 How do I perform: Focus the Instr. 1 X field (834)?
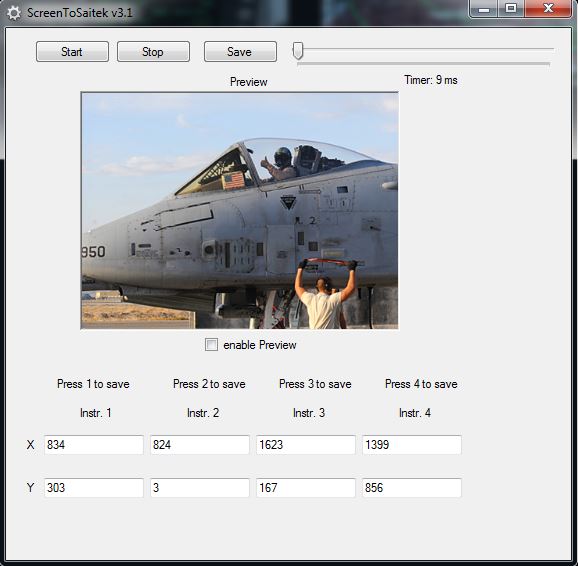coord(94,445)
